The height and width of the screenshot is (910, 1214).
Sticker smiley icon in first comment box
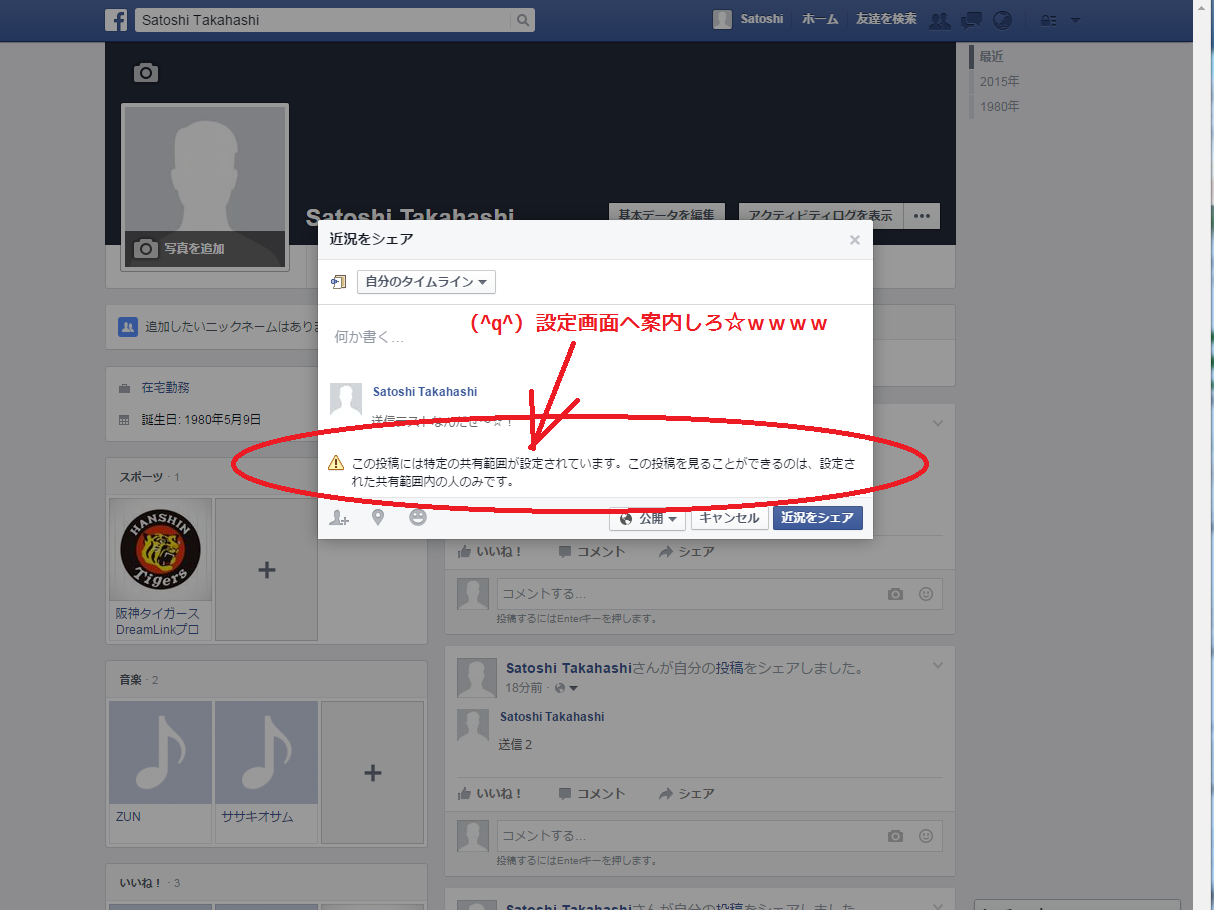pos(926,594)
